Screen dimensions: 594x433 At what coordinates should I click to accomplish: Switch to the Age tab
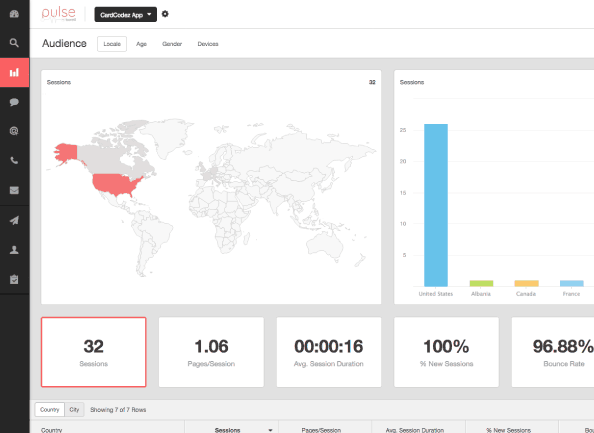[141, 44]
